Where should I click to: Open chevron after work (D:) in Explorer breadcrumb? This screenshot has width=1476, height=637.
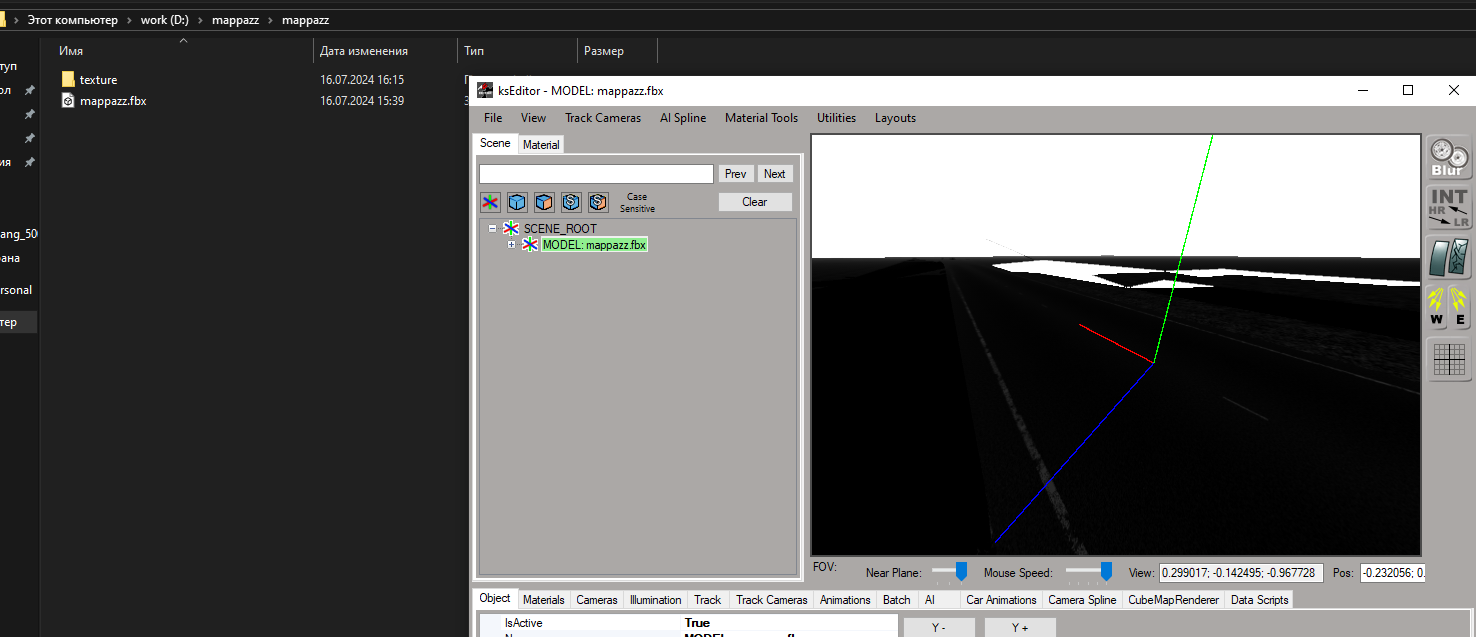point(200,20)
